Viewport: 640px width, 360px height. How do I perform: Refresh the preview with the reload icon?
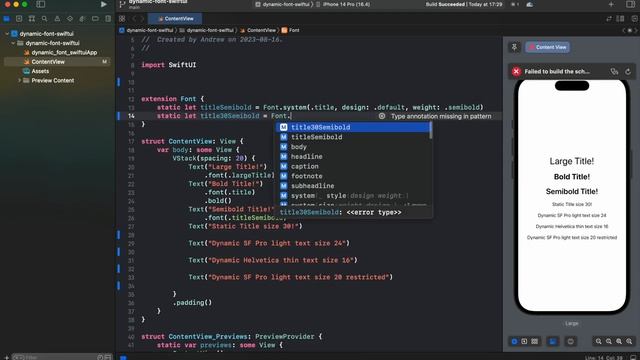pyautogui.click(x=628, y=71)
